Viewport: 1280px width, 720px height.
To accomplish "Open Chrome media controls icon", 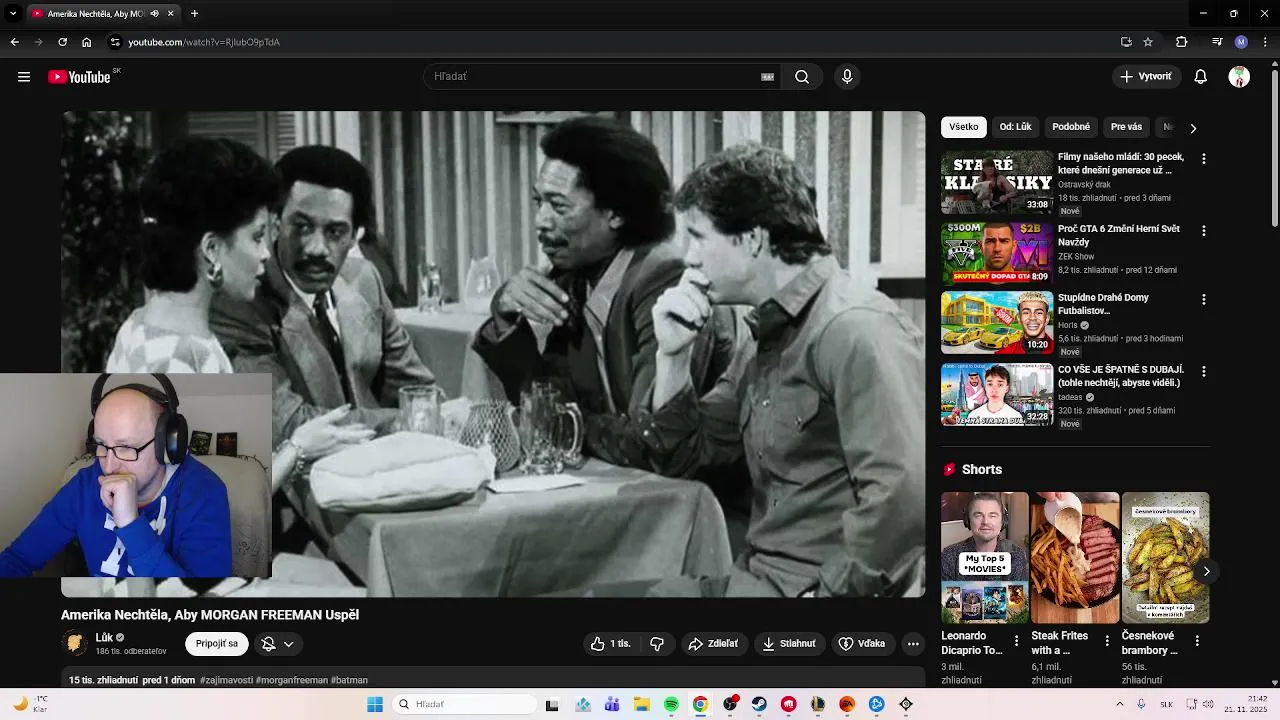I will pos(1217,42).
